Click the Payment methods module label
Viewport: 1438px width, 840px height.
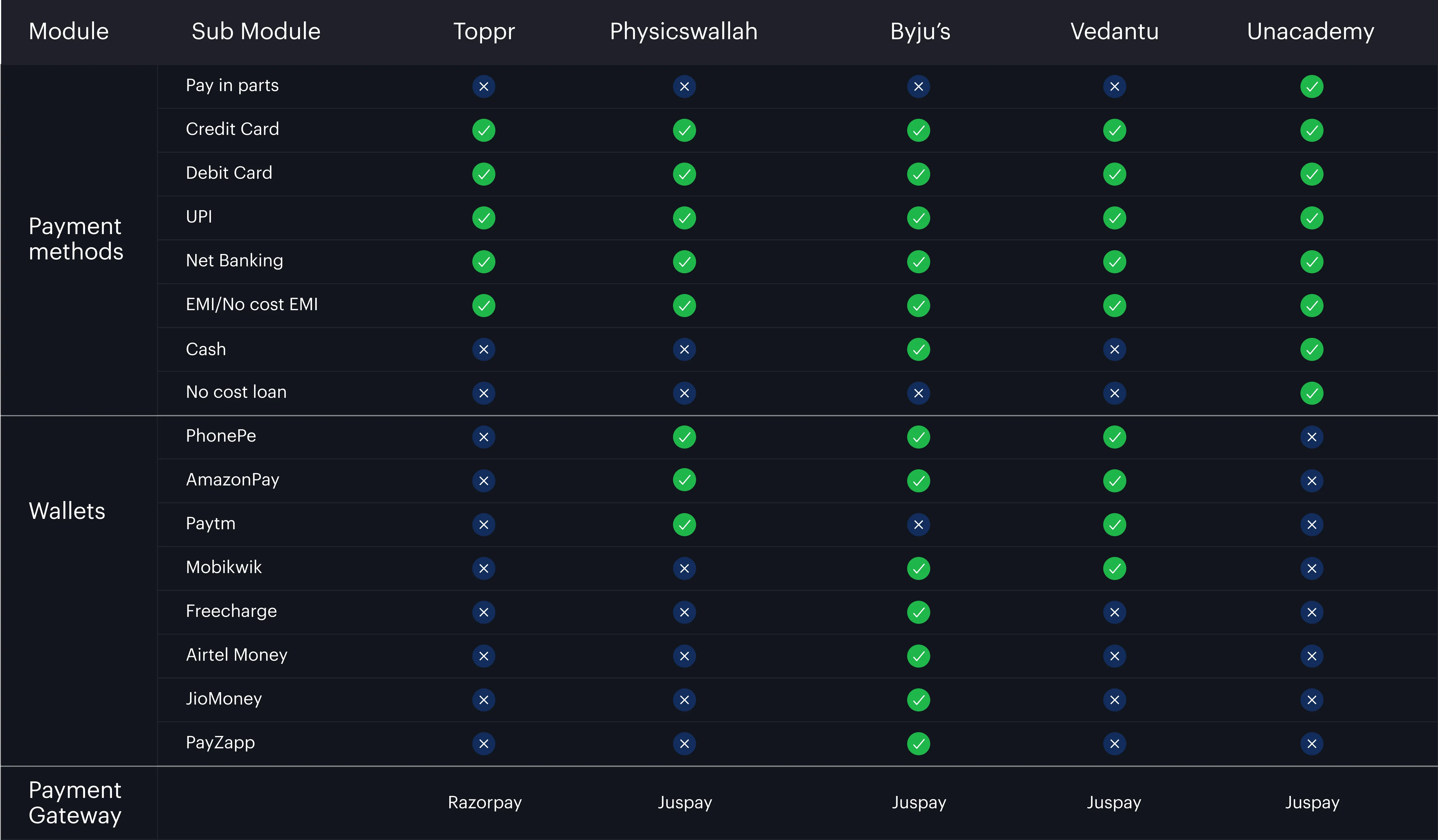point(76,239)
